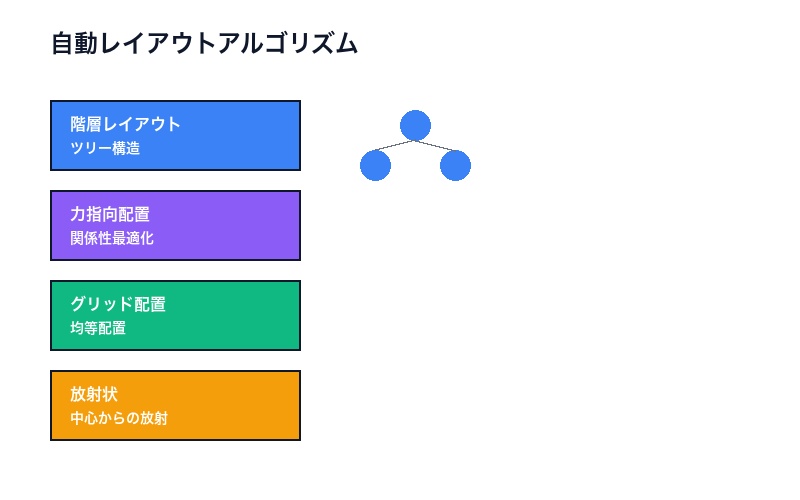
Task: Click the ツリー構造 subtitle
Action: coord(104,149)
